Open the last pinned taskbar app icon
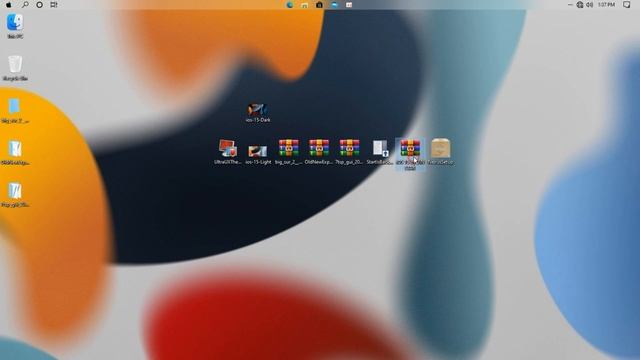 pyautogui.click(x=349, y=5)
